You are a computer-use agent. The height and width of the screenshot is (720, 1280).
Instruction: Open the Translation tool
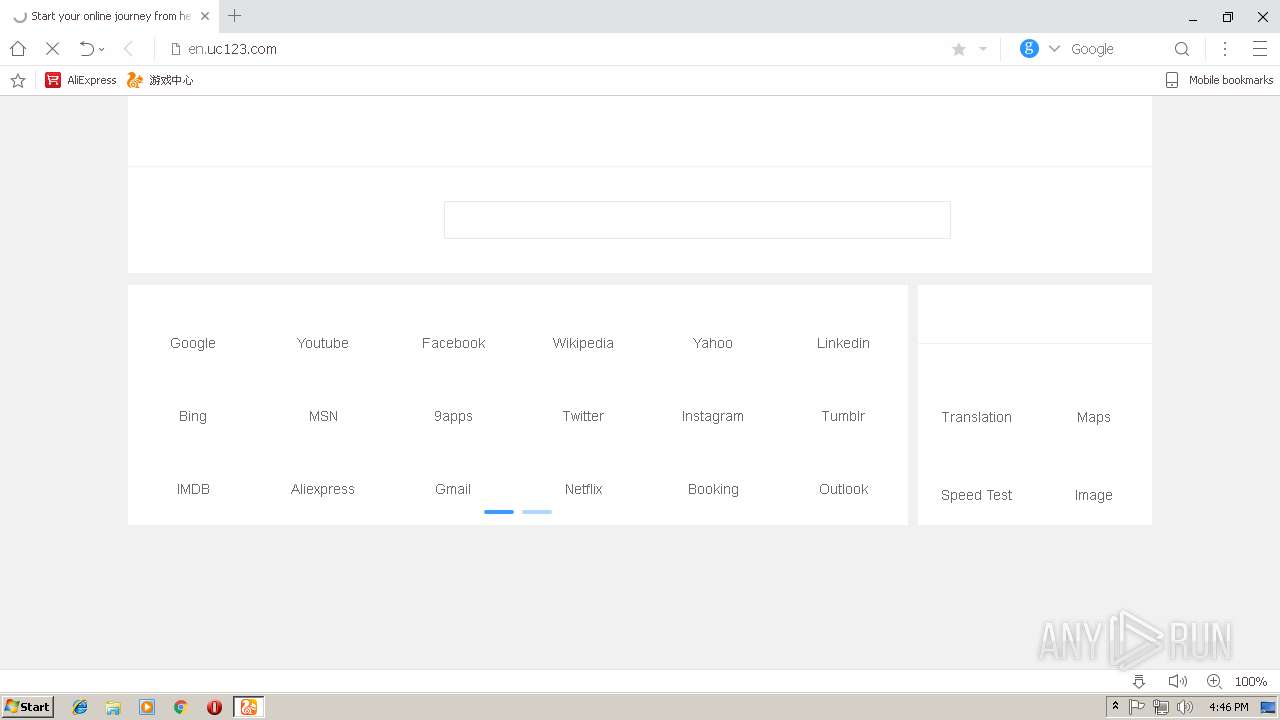click(976, 417)
